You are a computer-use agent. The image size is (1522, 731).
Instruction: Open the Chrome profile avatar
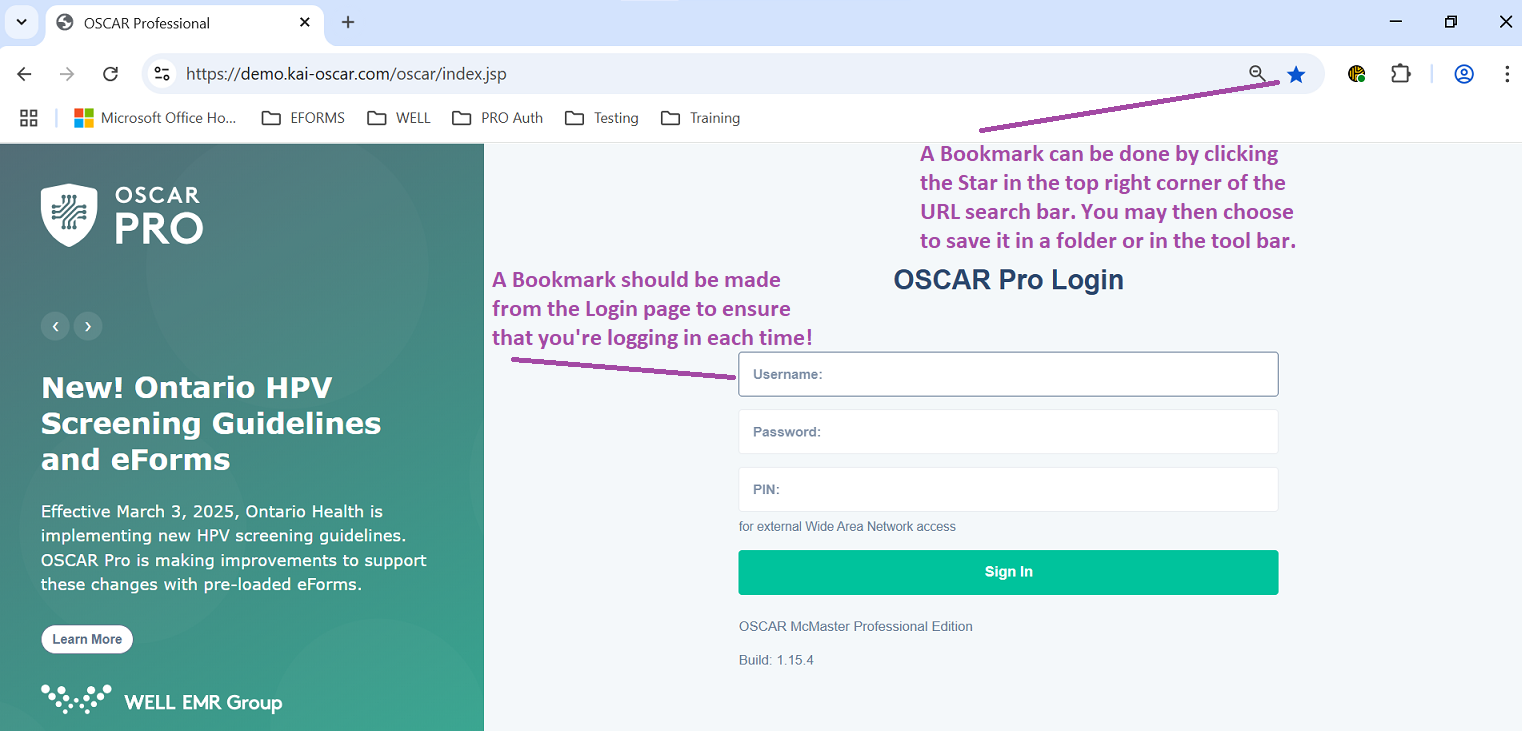pyautogui.click(x=1464, y=74)
